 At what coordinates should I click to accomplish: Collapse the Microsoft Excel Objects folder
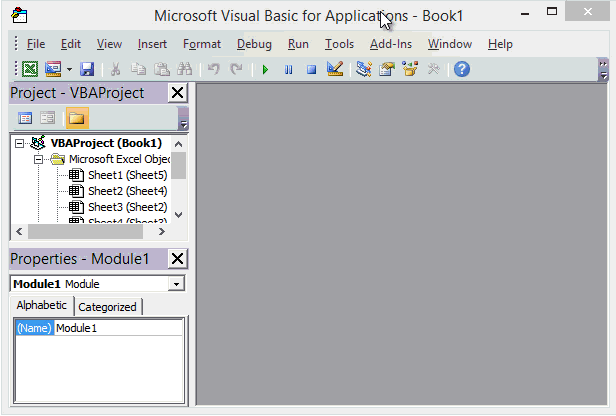tap(38, 159)
